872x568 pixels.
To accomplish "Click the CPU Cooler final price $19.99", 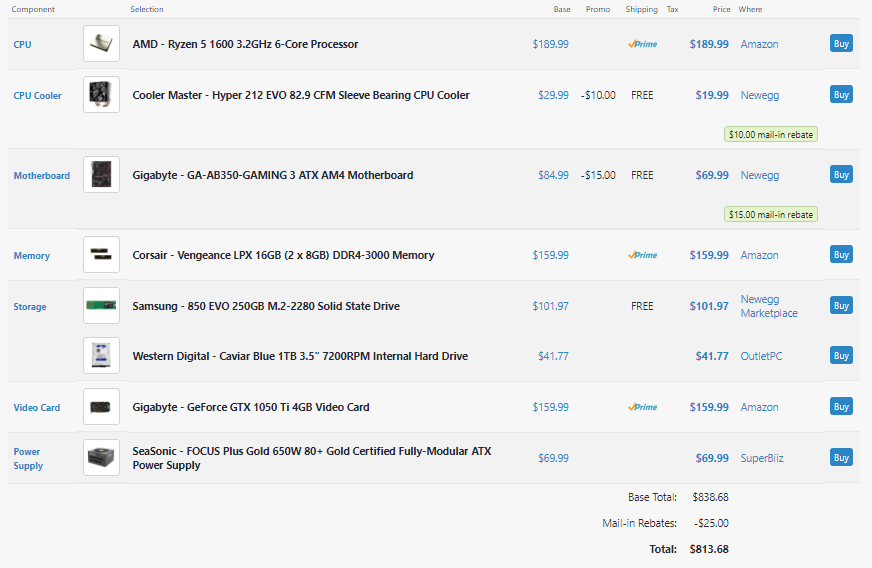I will (712, 96).
